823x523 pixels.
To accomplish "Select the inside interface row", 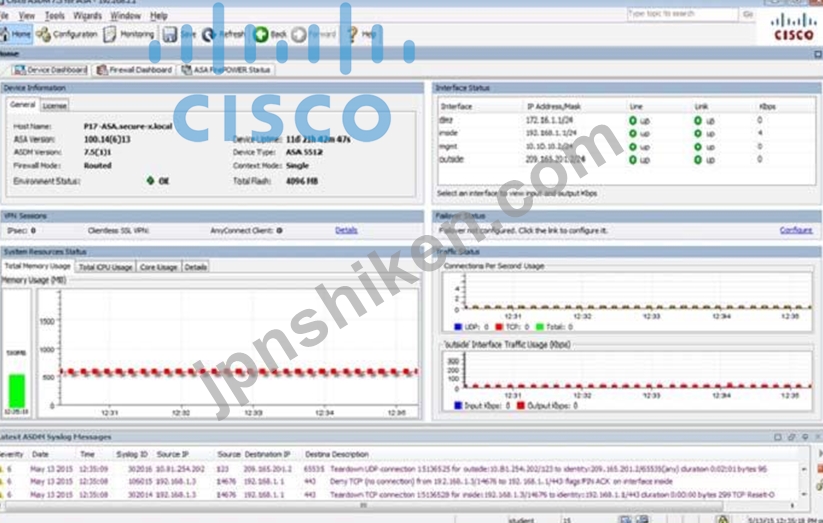I will pos(626,133).
